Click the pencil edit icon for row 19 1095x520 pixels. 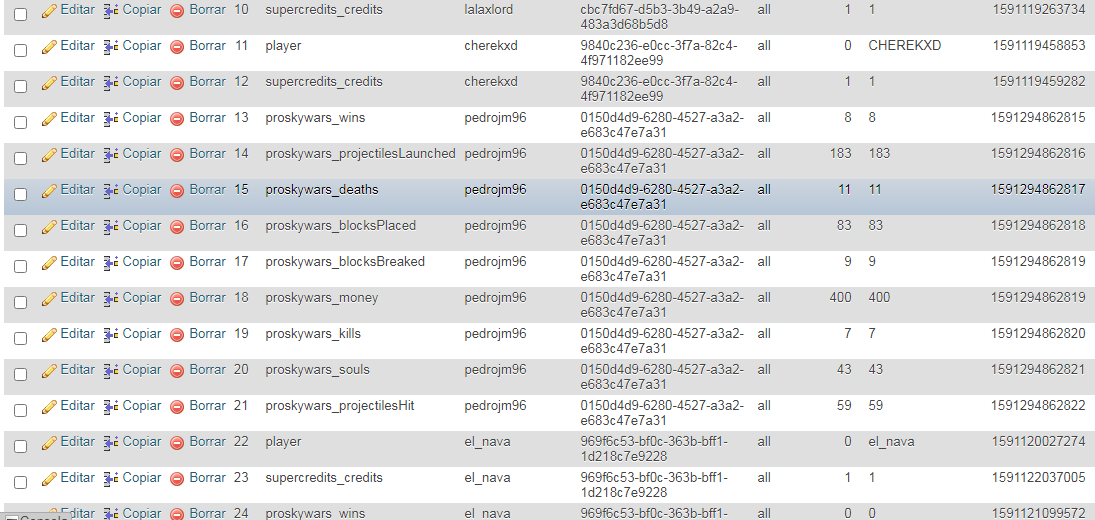click(49, 334)
